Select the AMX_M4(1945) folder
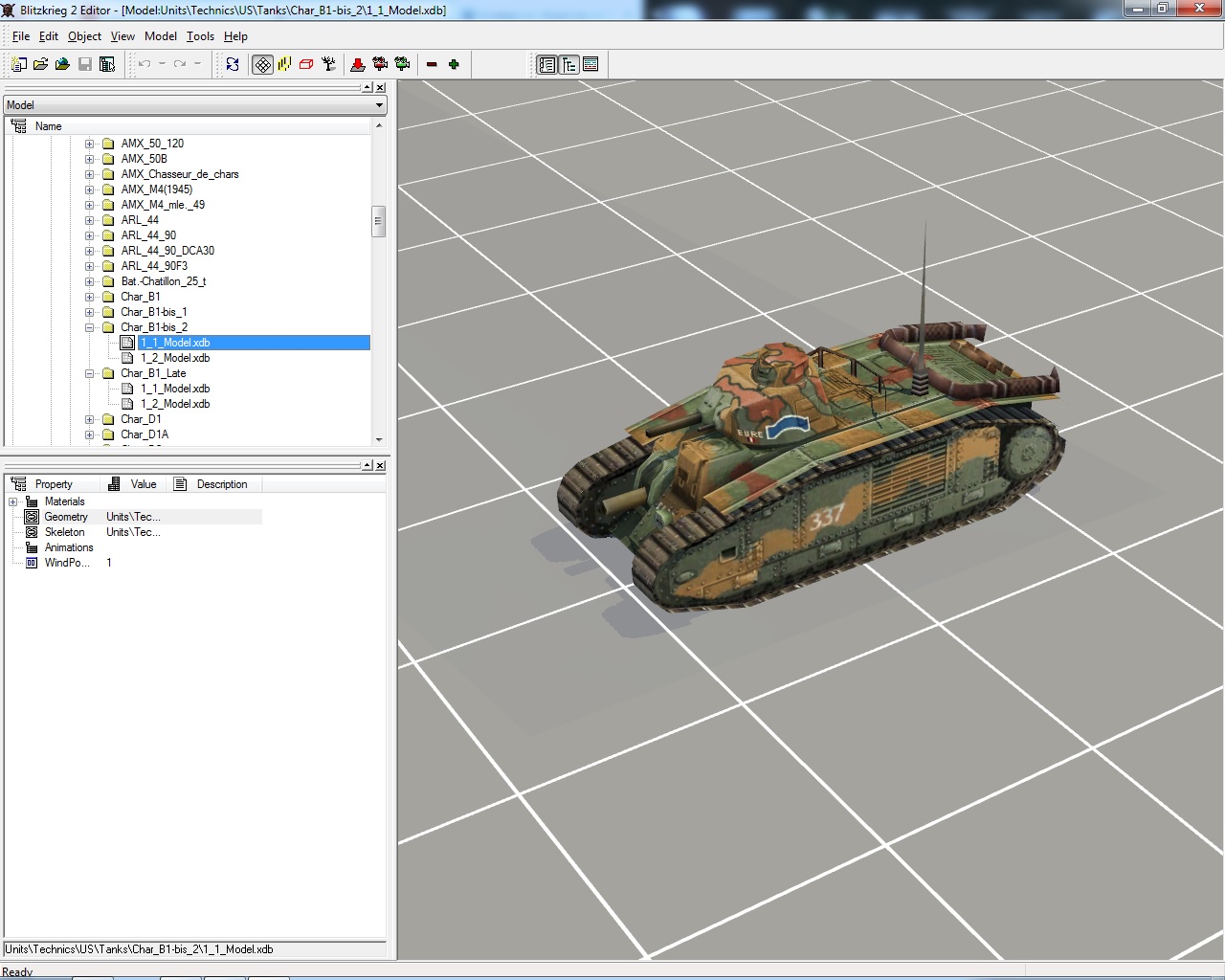The width and height of the screenshot is (1225, 980). (x=156, y=189)
